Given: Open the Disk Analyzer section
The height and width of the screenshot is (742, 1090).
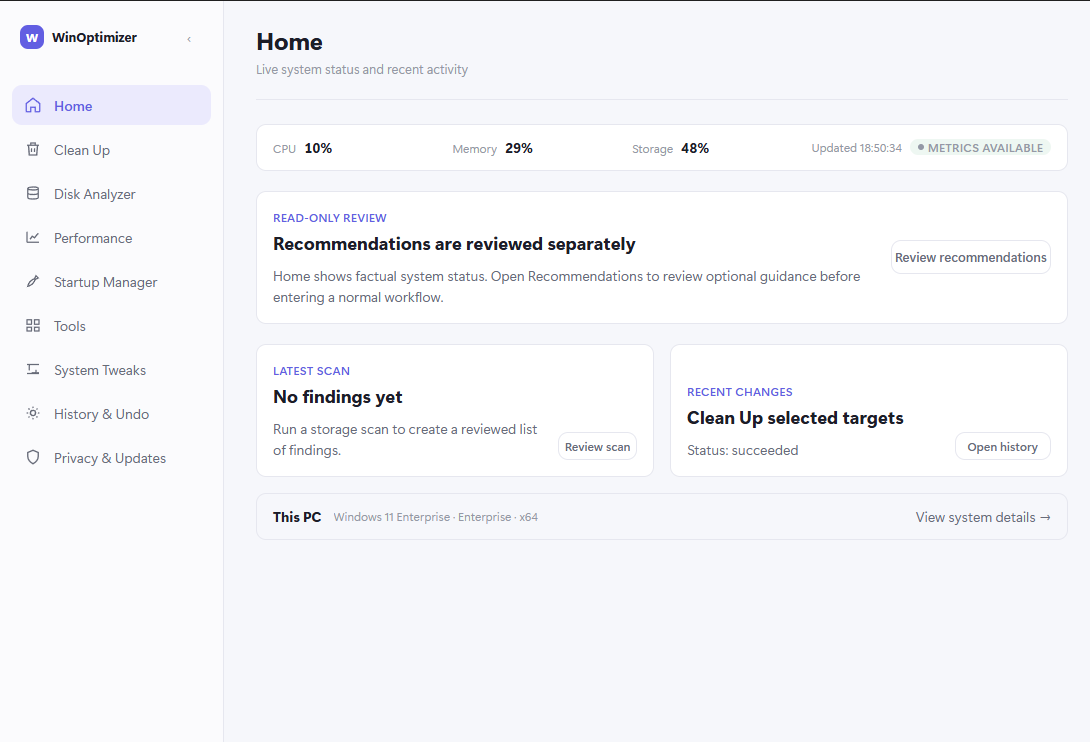Looking at the screenshot, I should point(111,194).
